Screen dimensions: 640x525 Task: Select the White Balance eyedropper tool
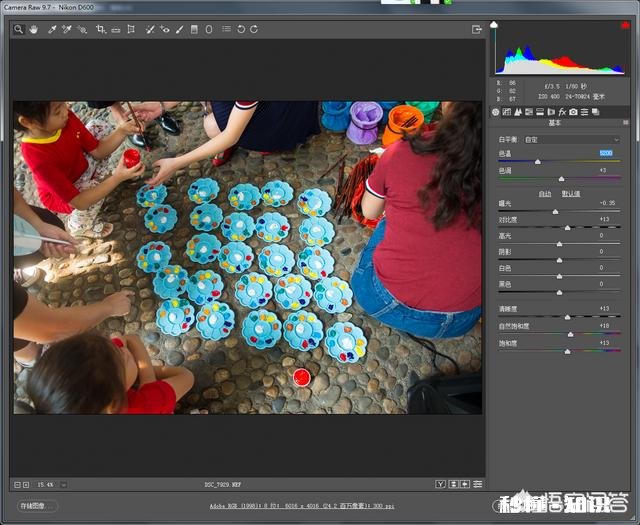point(52,29)
